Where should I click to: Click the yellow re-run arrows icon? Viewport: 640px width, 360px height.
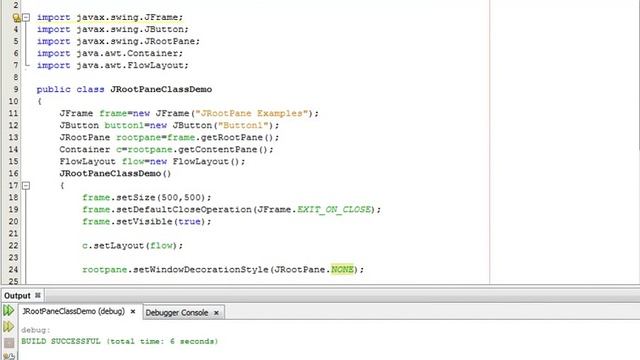coord(9,327)
